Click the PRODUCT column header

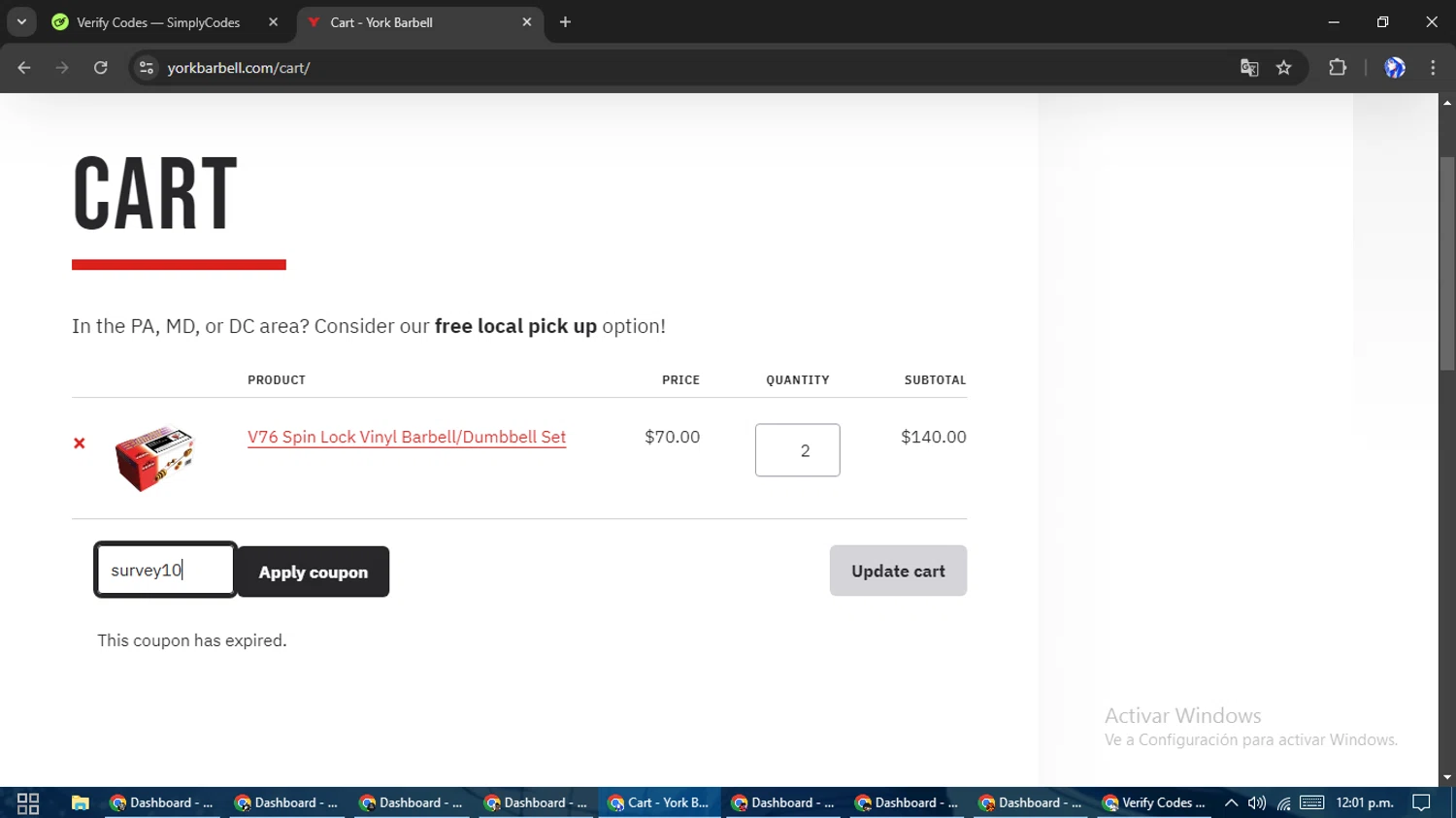tap(277, 379)
